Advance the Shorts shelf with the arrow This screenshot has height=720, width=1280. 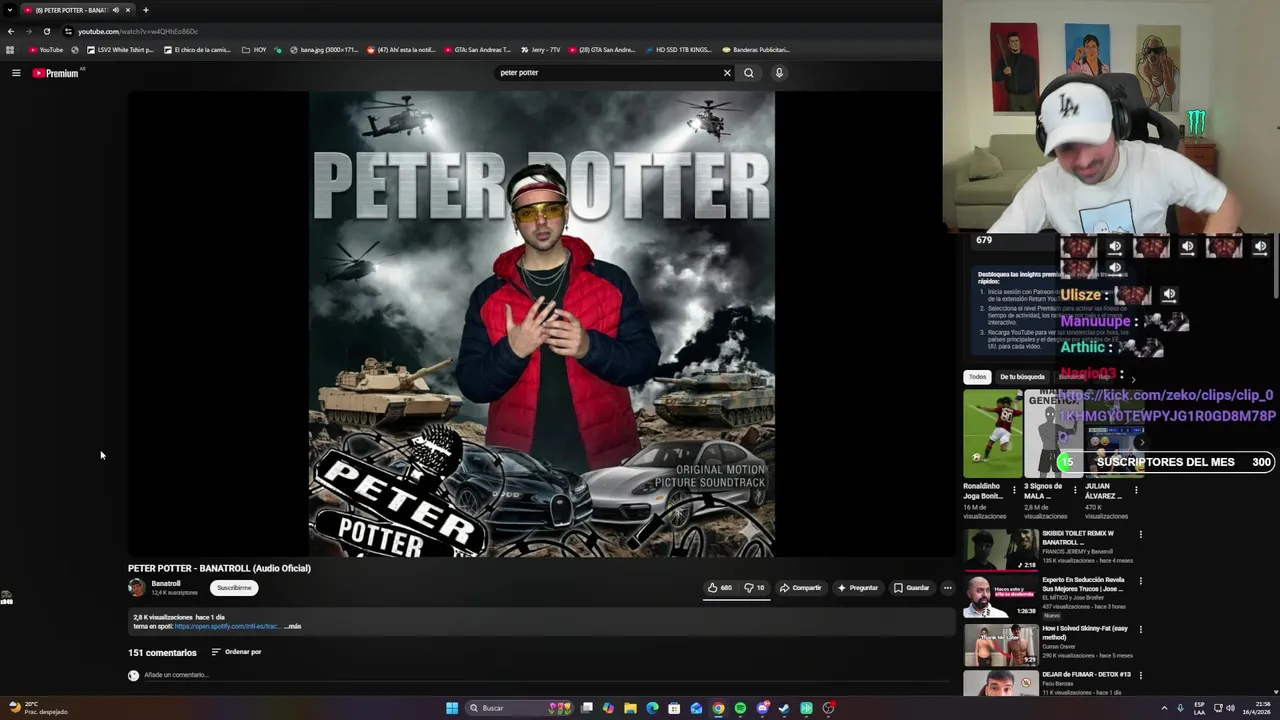click(1141, 442)
